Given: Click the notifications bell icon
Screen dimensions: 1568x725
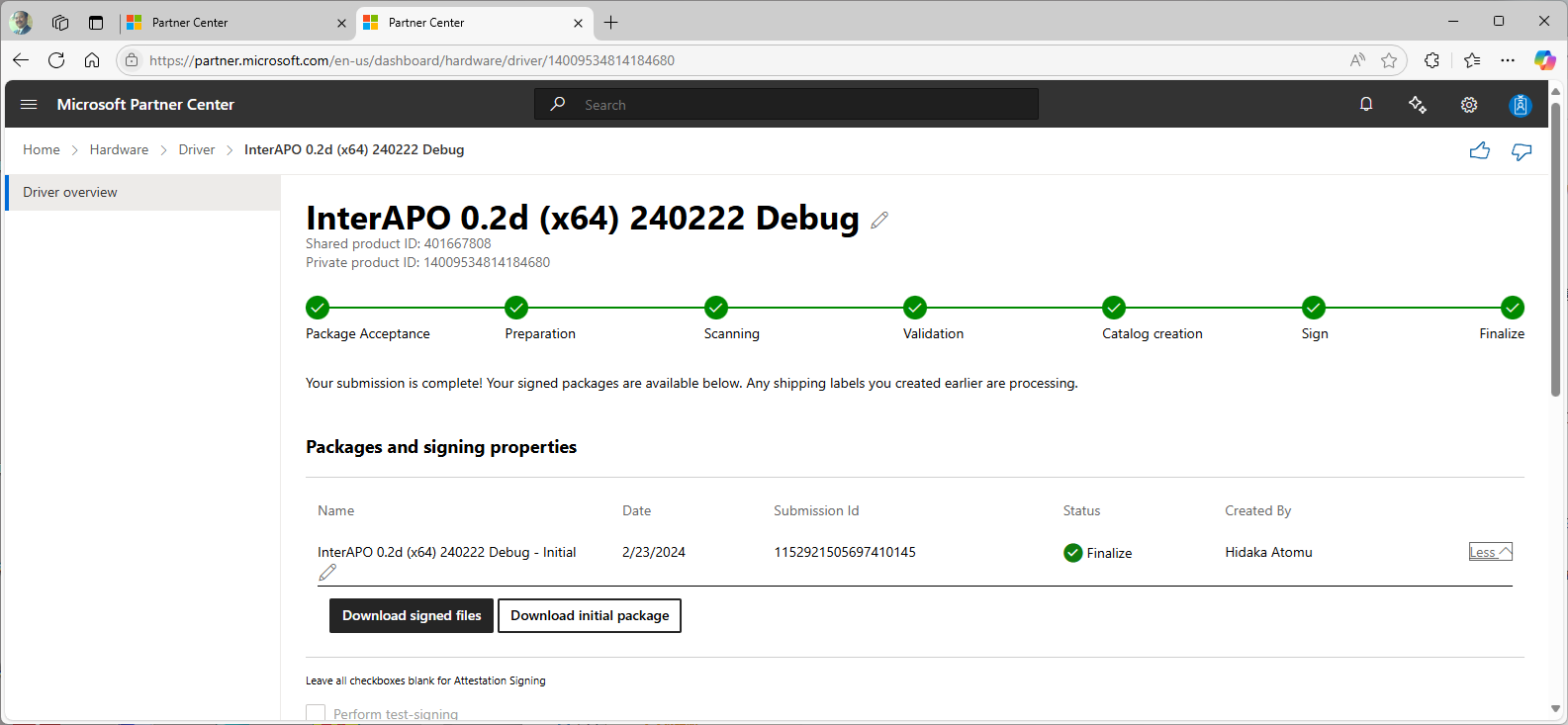Looking at the screenshot, I should [x=1366, y=104].
